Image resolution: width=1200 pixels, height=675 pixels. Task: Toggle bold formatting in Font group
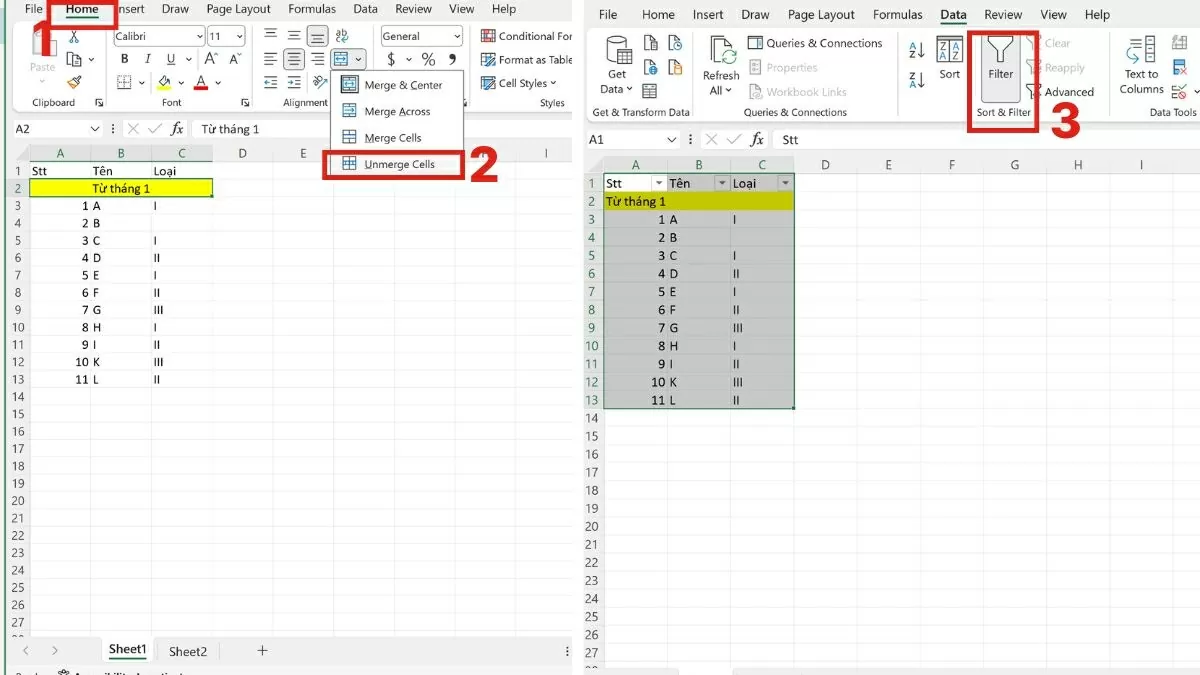coord(125,59)
